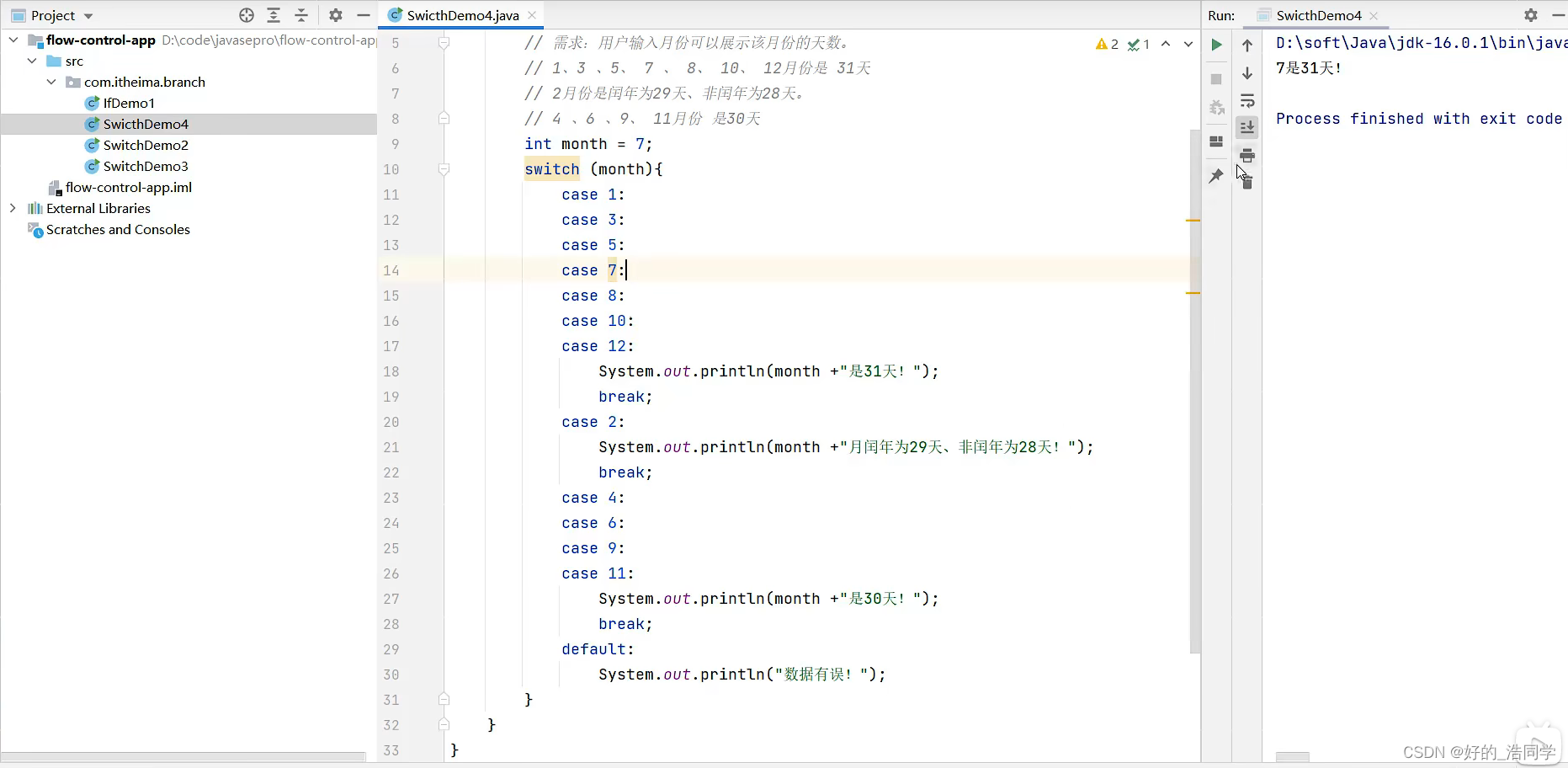Click the Project panel horizontal scrollbar
Image resolution: width=1568 pixels, height=768 pixels.
point(183,756)
